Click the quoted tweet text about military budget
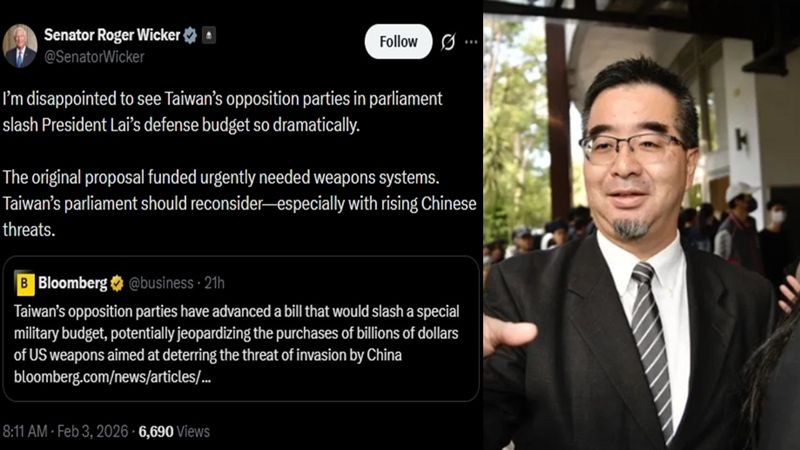This screenshot has height=450, width=800. (236, 333)
